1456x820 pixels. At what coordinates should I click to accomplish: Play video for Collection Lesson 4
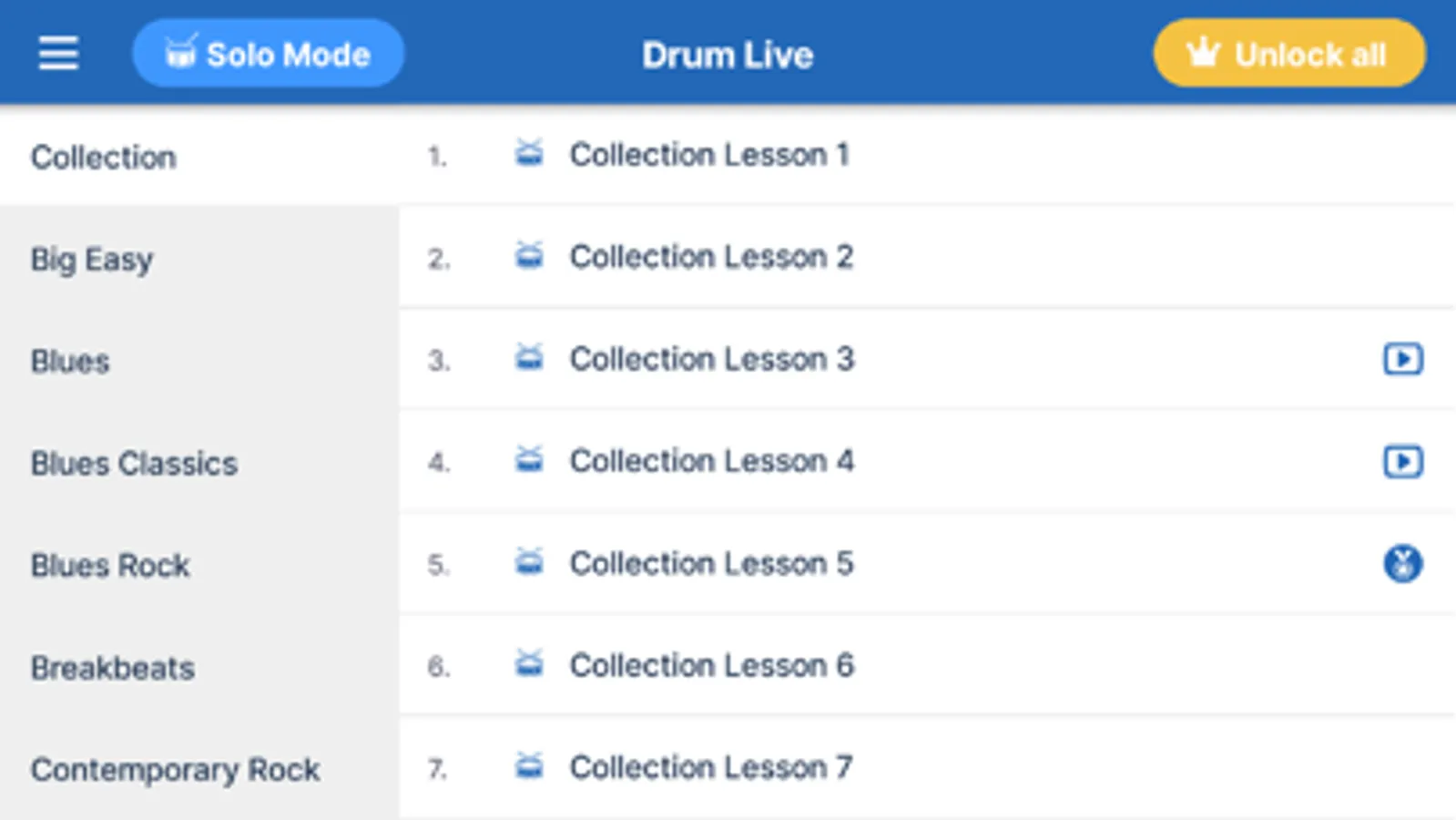1402,462
